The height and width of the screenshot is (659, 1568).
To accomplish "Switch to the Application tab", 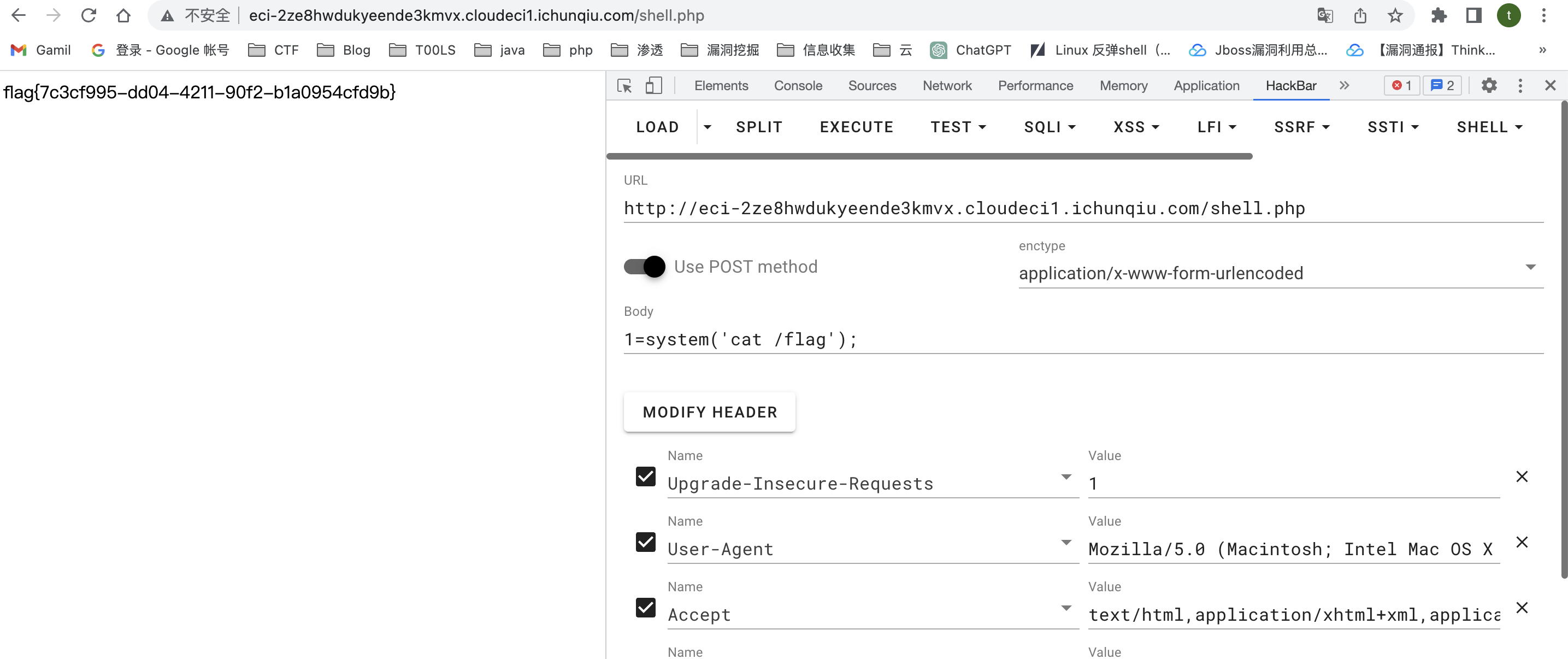I will point(1206,86).
